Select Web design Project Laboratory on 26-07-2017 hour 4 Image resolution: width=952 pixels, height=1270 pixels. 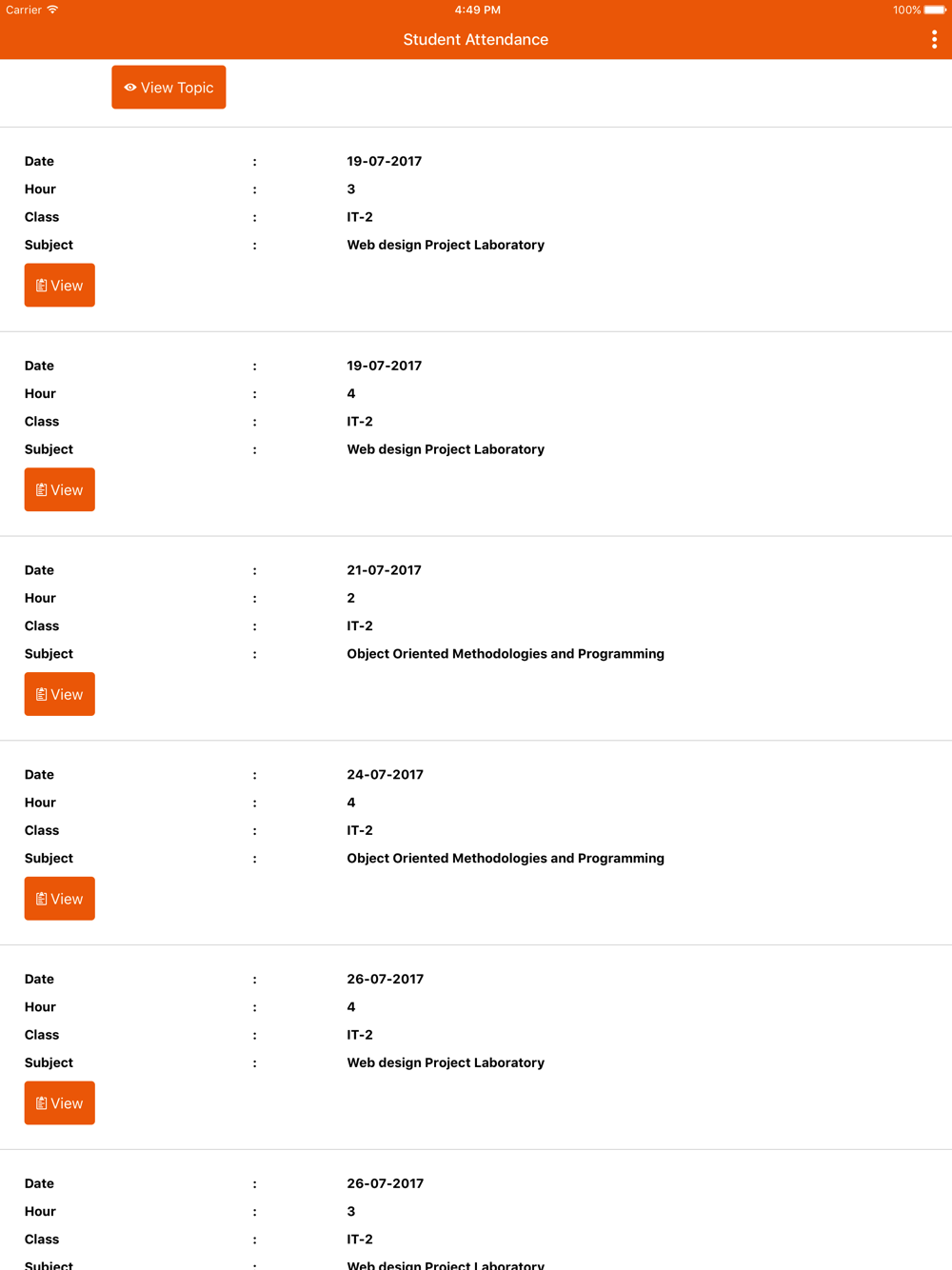pyautogui.click(x=446, y=1062)
